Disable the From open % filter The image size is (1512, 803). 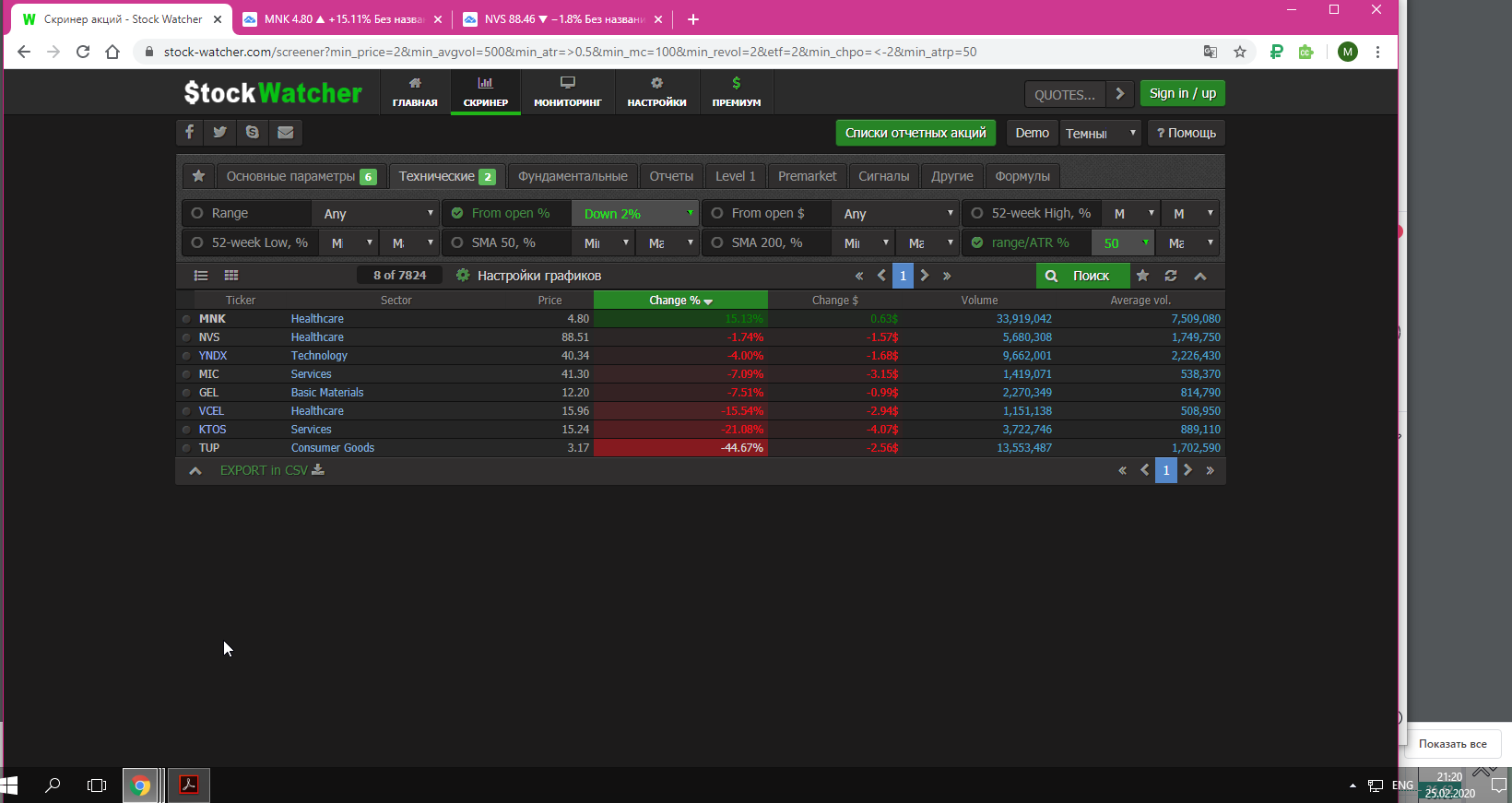[457, 213]
